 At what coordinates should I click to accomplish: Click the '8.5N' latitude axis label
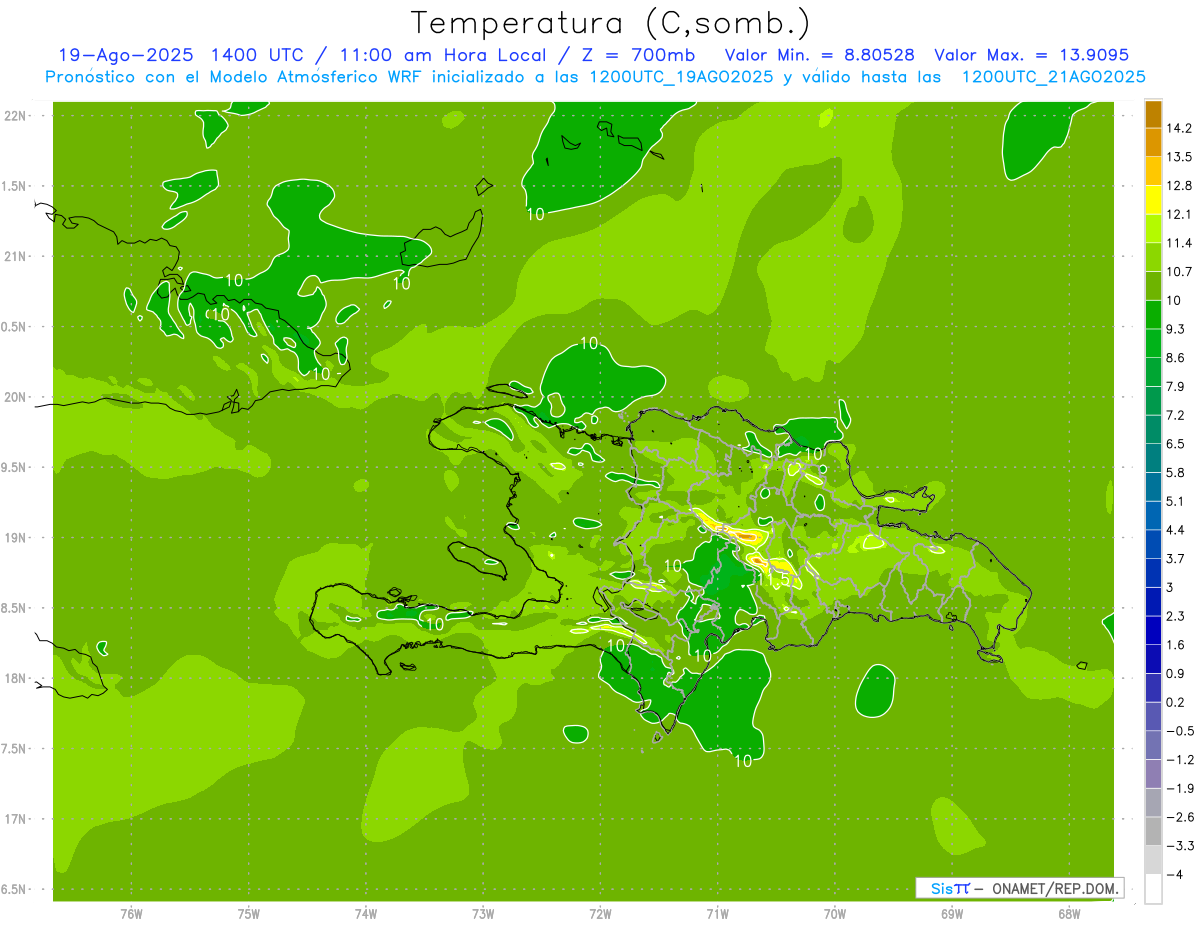coord(14,608)
